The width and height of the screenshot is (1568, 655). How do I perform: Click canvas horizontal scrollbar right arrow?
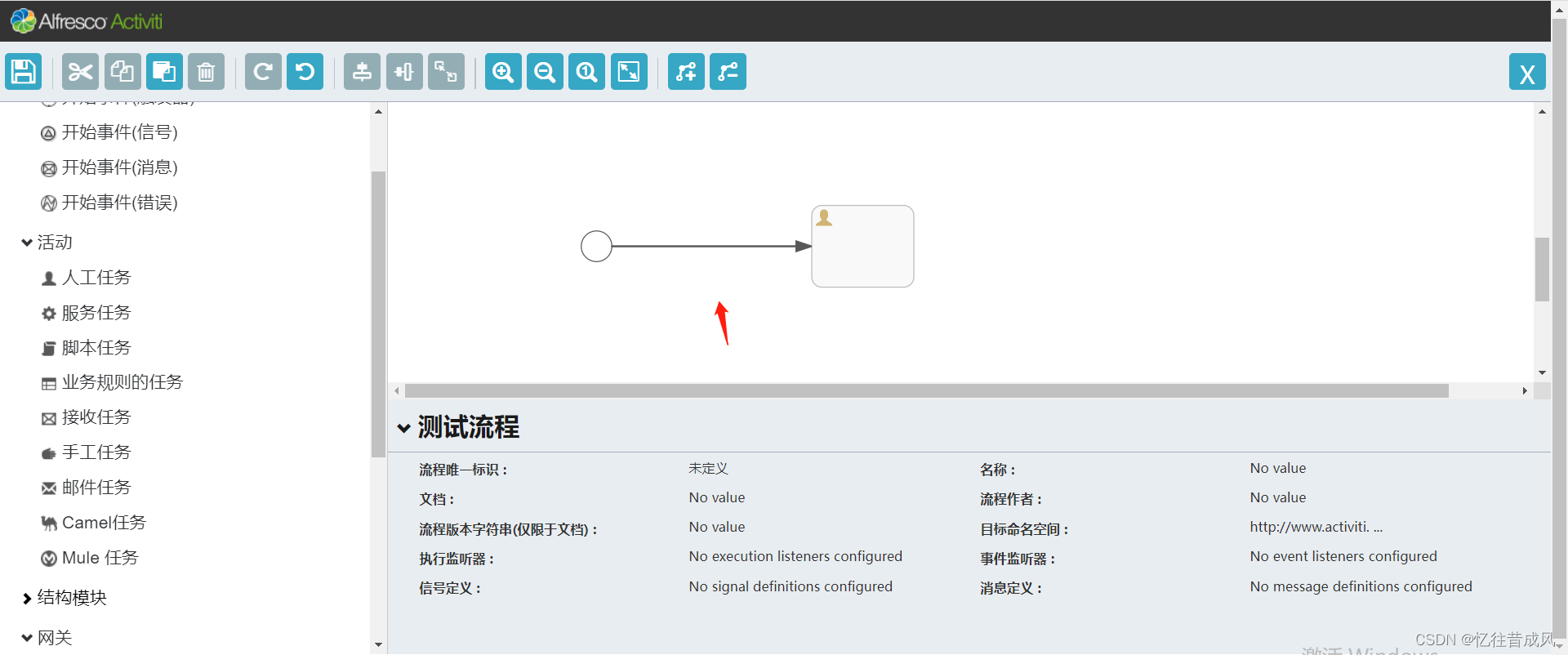click(x=1525, y=391)
